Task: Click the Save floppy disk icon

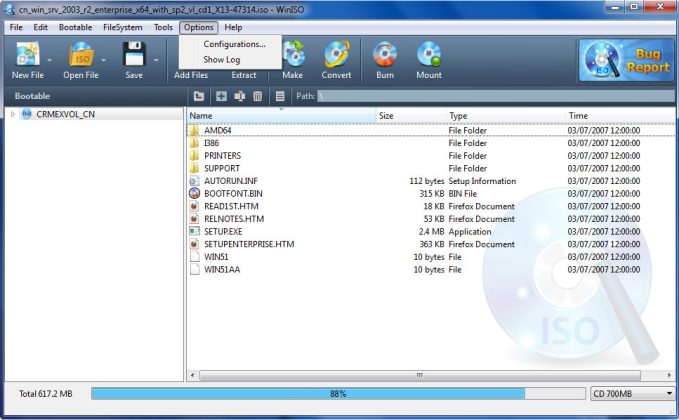Action: [134, 54]
